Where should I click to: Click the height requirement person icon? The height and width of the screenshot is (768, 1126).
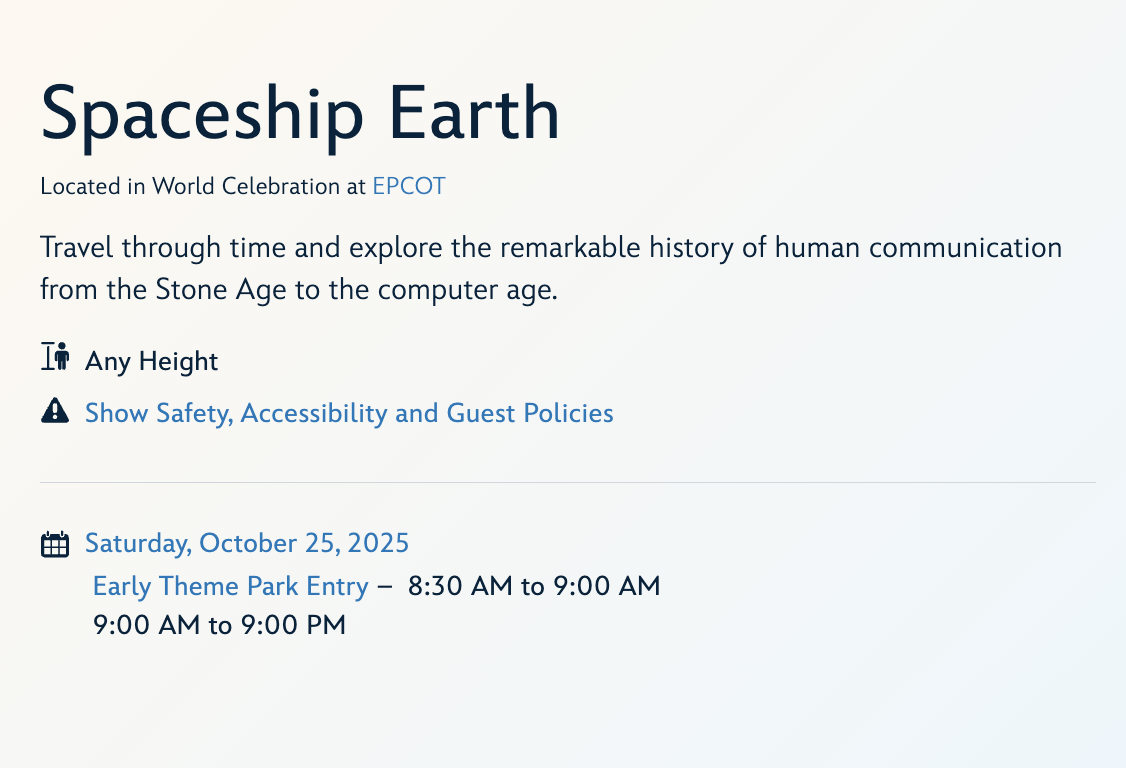[55, 358]
